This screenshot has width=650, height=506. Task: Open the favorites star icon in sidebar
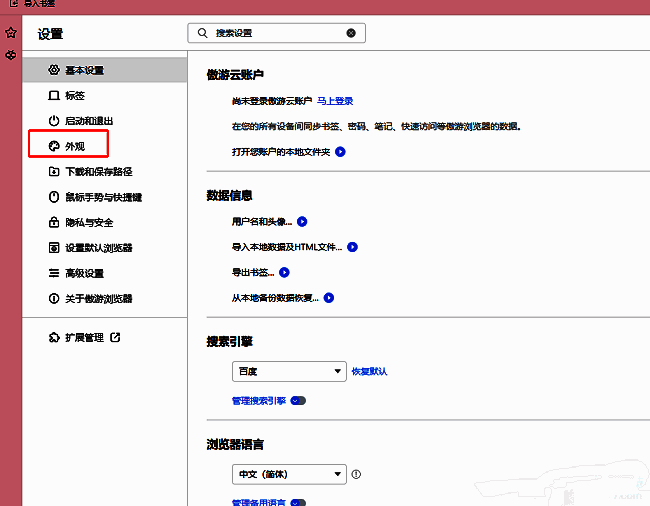point(11,33)
